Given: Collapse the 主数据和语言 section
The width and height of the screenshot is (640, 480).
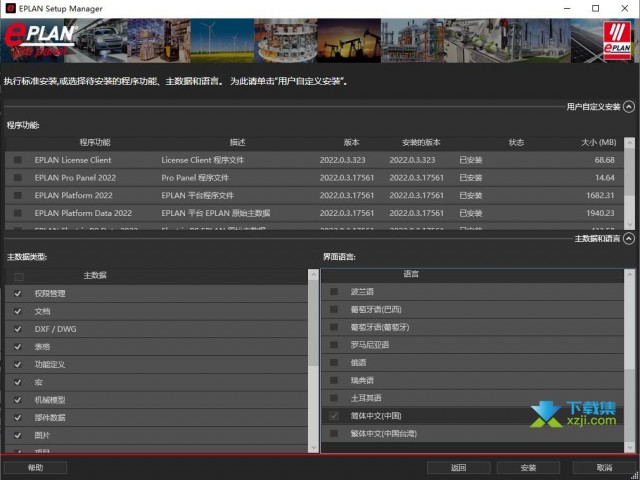Looking at the screenshot, I should tap(629, 238).
